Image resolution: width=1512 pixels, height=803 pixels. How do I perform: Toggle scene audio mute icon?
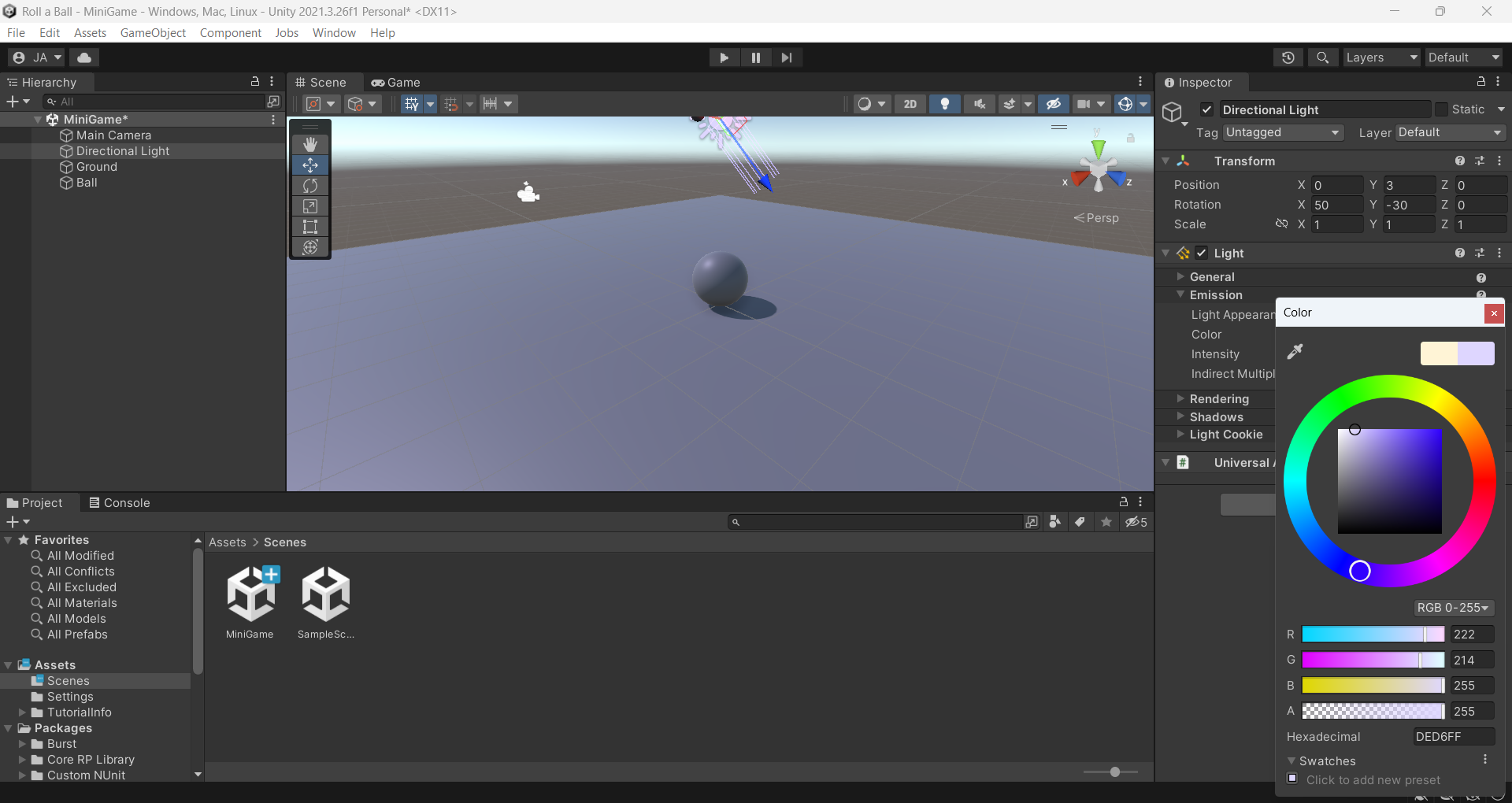pos(980,104)
